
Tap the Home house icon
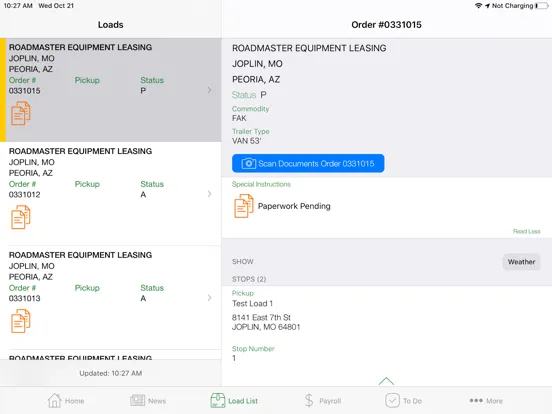coord(55,401)
